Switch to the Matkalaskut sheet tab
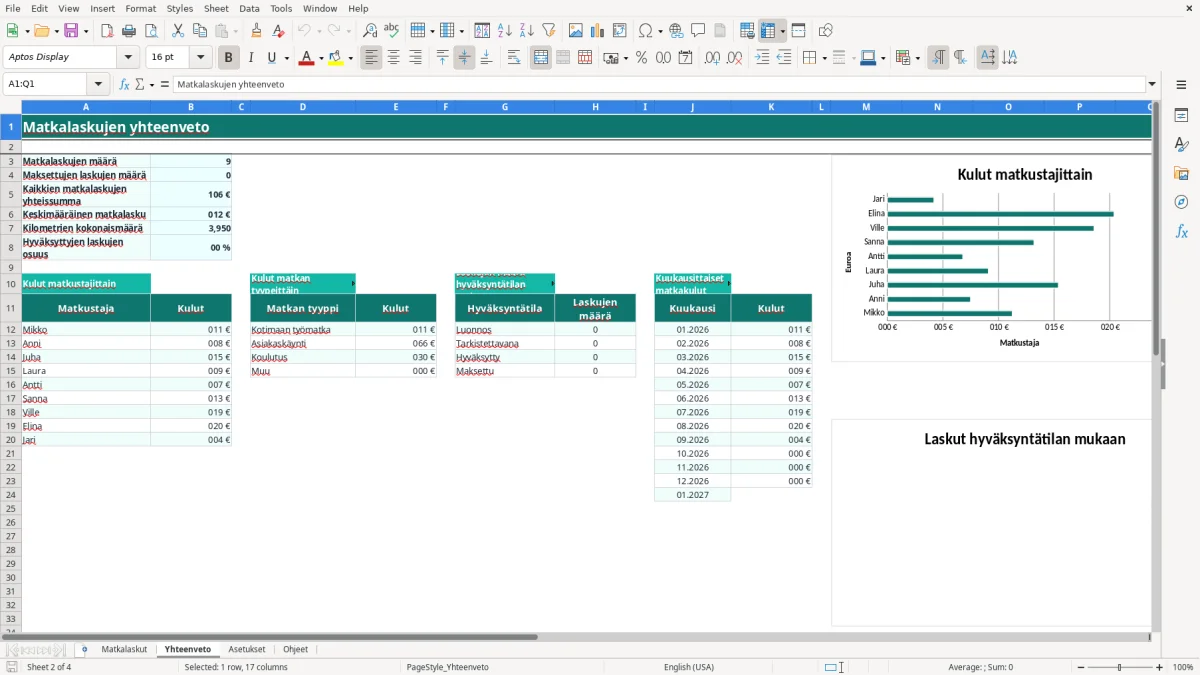 coord(124,649)
